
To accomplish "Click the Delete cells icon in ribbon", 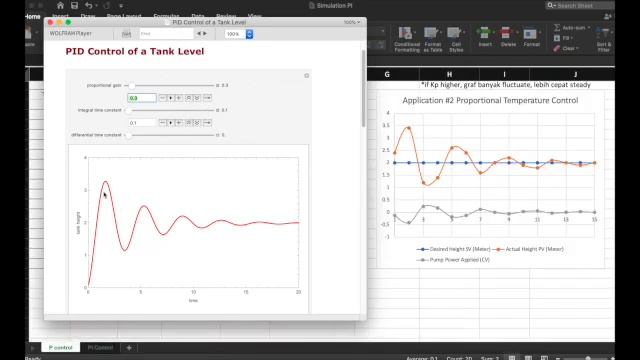I will click(x=506, y=33).
